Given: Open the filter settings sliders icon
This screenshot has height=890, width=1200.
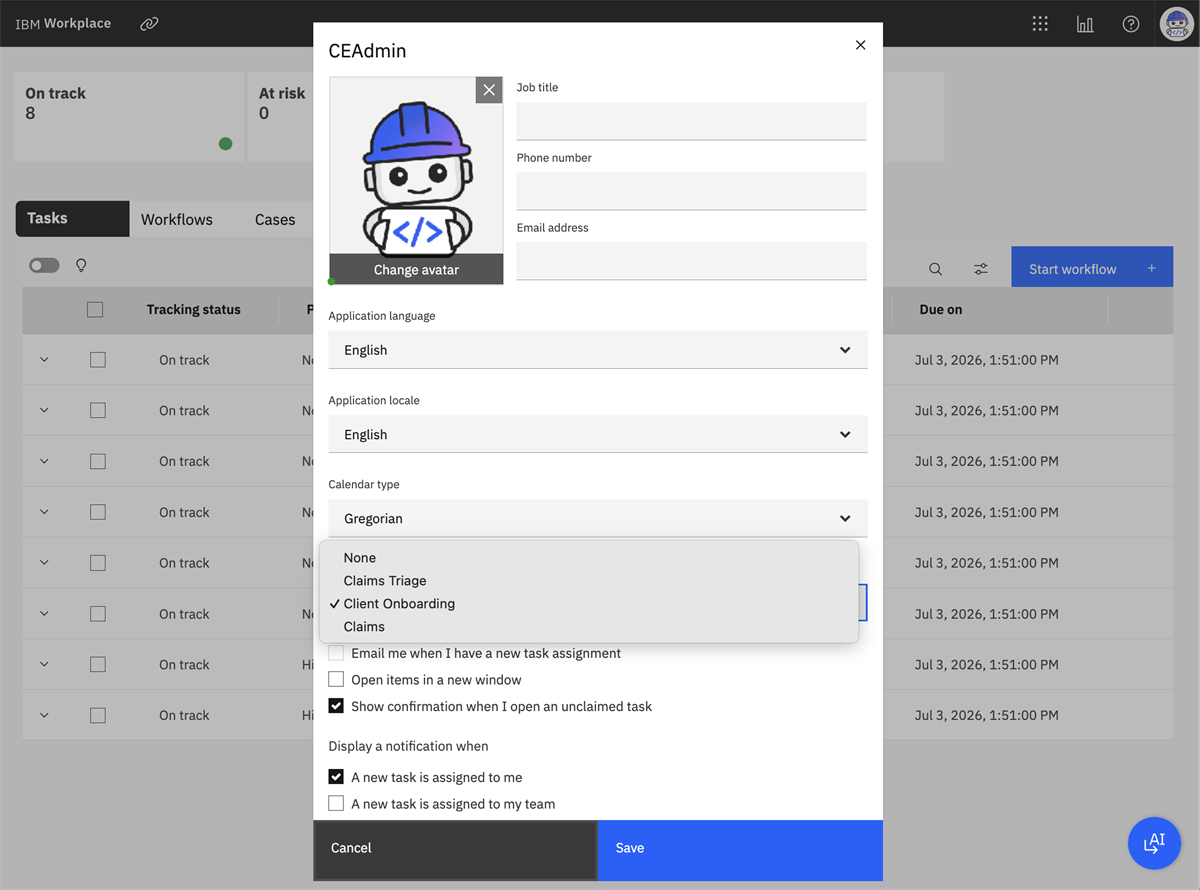Looking at the screenshot, I should (981, 269).
